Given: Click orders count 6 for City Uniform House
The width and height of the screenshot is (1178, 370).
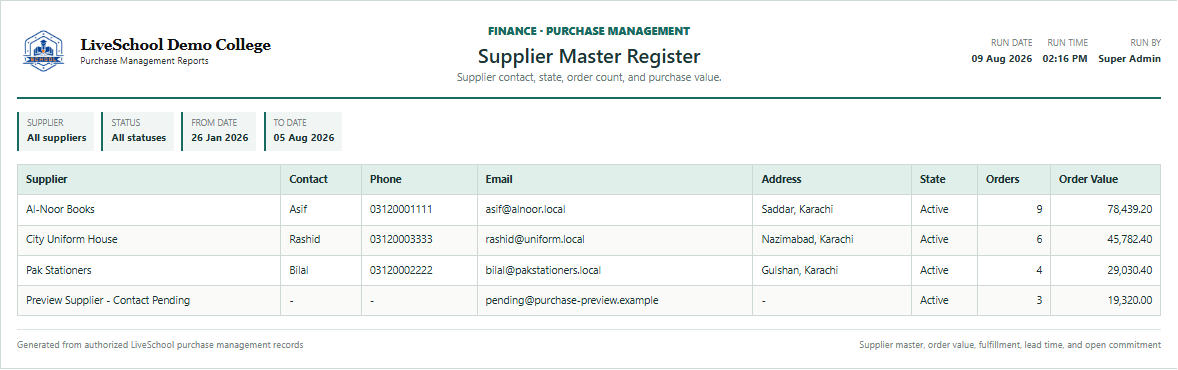Looking at the screenshot, I should click(x=1039, y=240).
